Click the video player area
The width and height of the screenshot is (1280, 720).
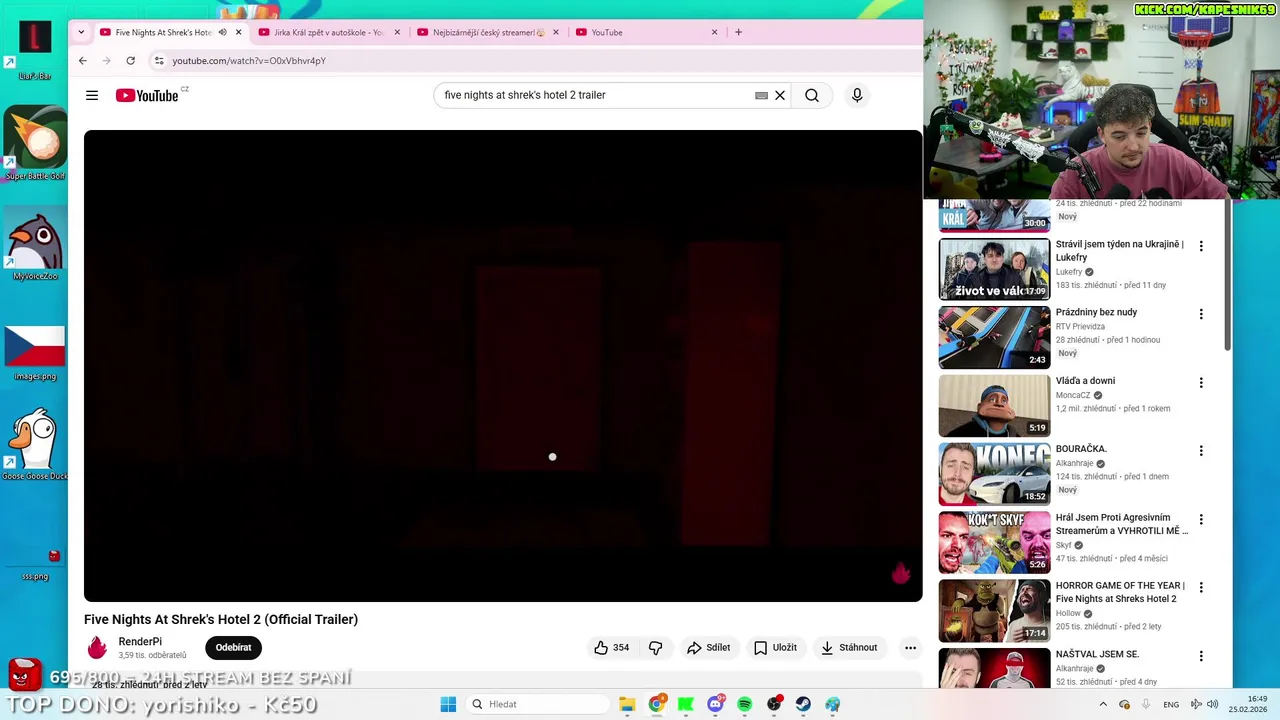pyautogui.click(x=503, y=366)
